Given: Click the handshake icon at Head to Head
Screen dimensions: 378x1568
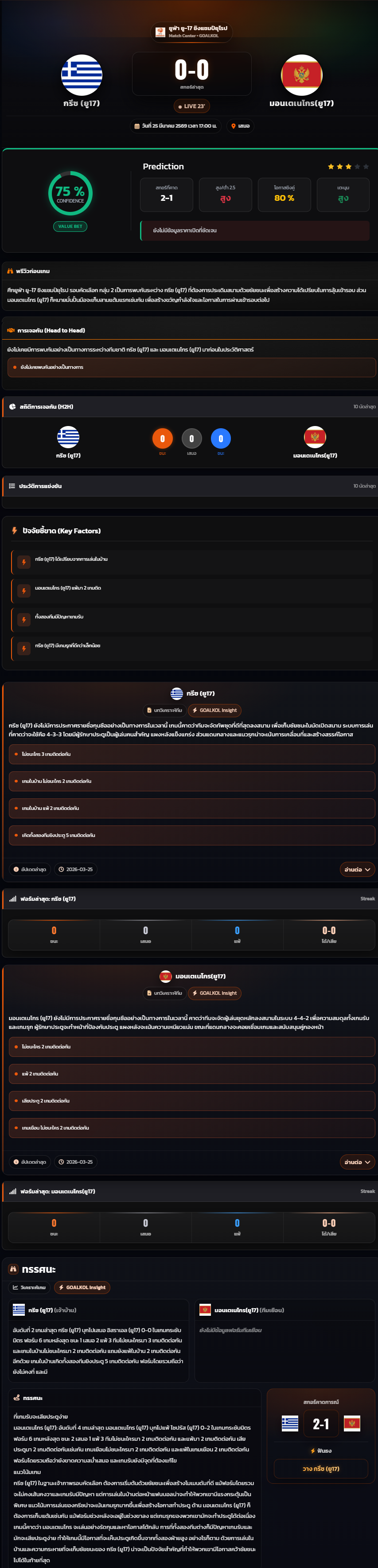Looking at the screenshot, I should pos(10,331).
